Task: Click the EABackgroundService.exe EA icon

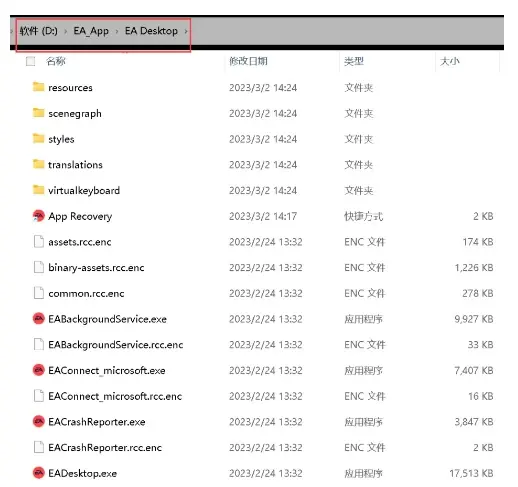Action: tap(38, 319)
